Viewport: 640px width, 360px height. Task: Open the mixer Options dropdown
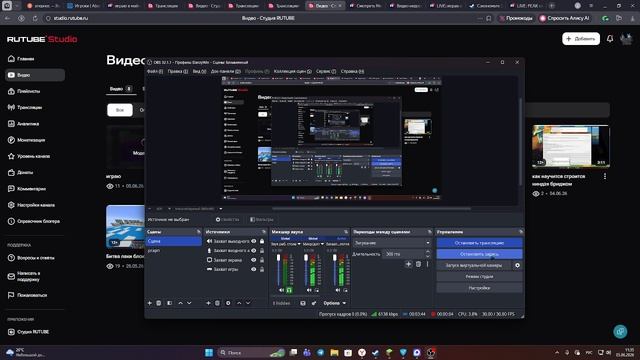(334, 303)
